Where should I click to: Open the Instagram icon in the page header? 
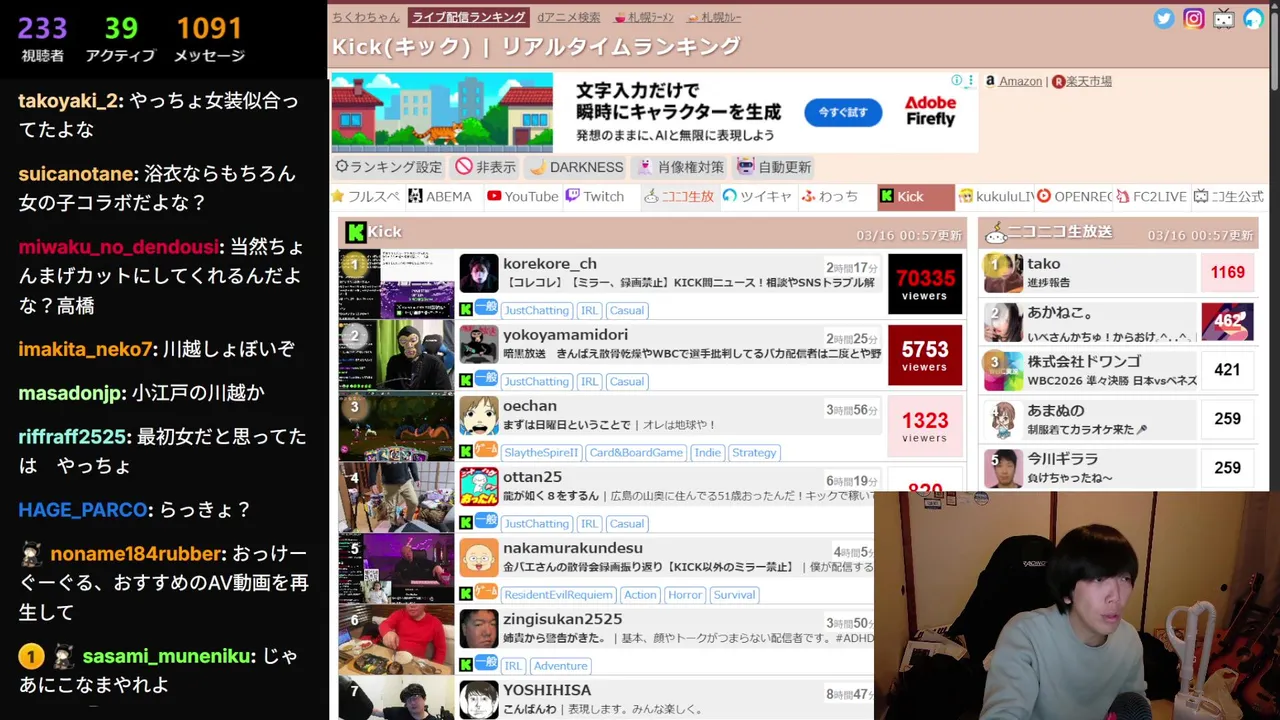1194,18
